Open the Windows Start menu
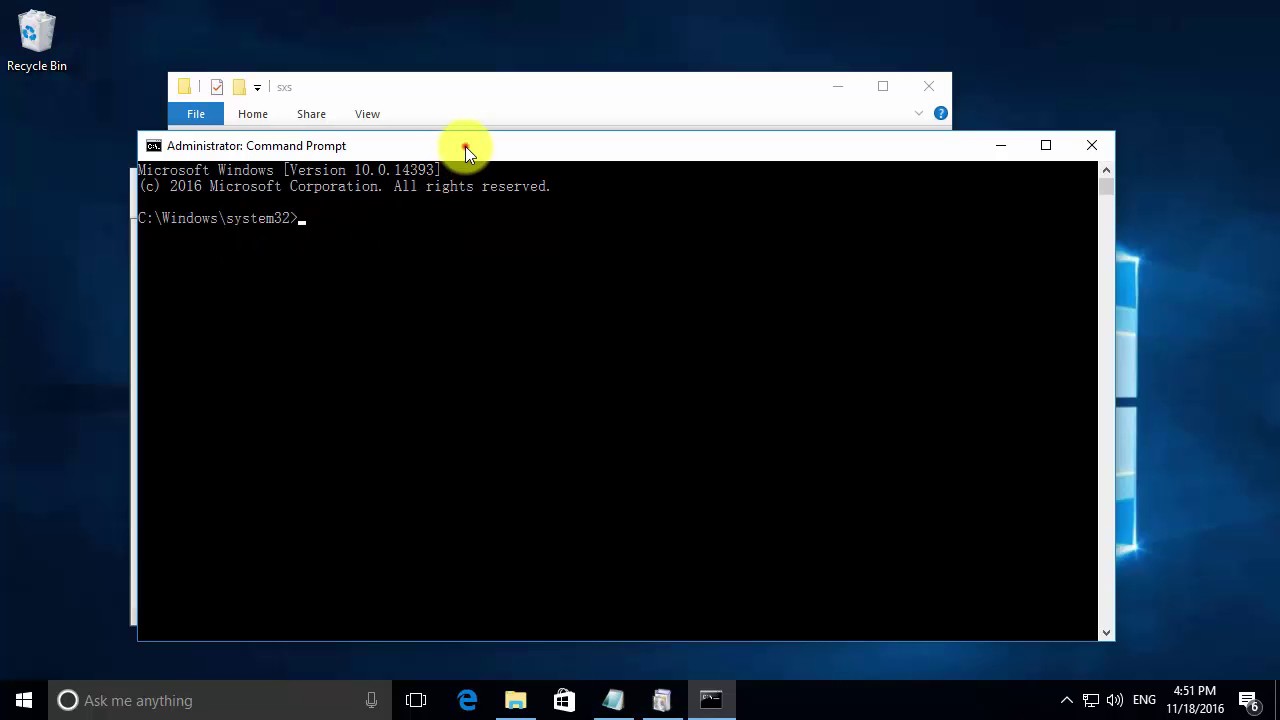The image size is (1280, 720). (x=24, y=700)
